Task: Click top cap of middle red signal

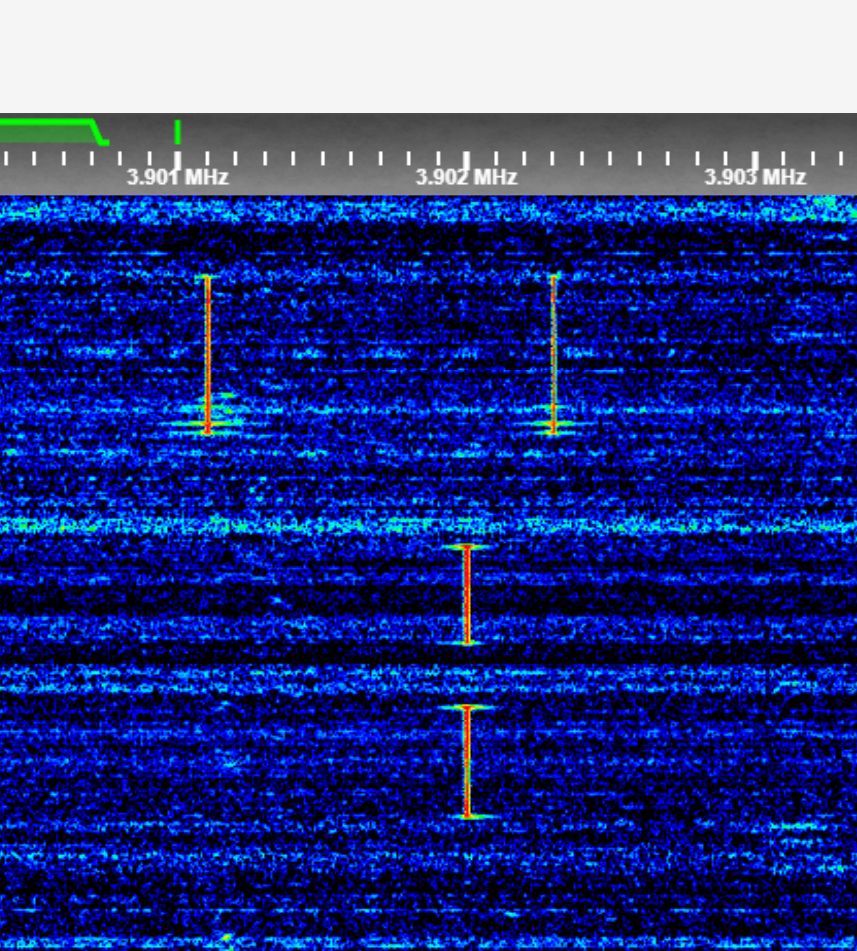Action: point(466,547)
